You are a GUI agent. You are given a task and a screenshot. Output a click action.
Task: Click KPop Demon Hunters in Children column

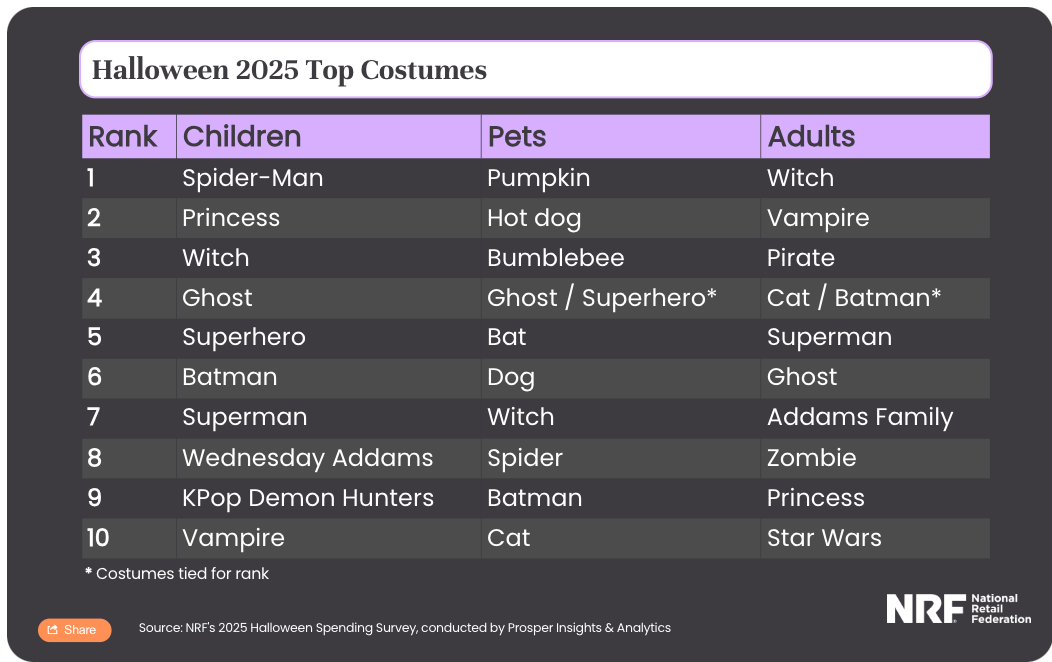[308, 498]
